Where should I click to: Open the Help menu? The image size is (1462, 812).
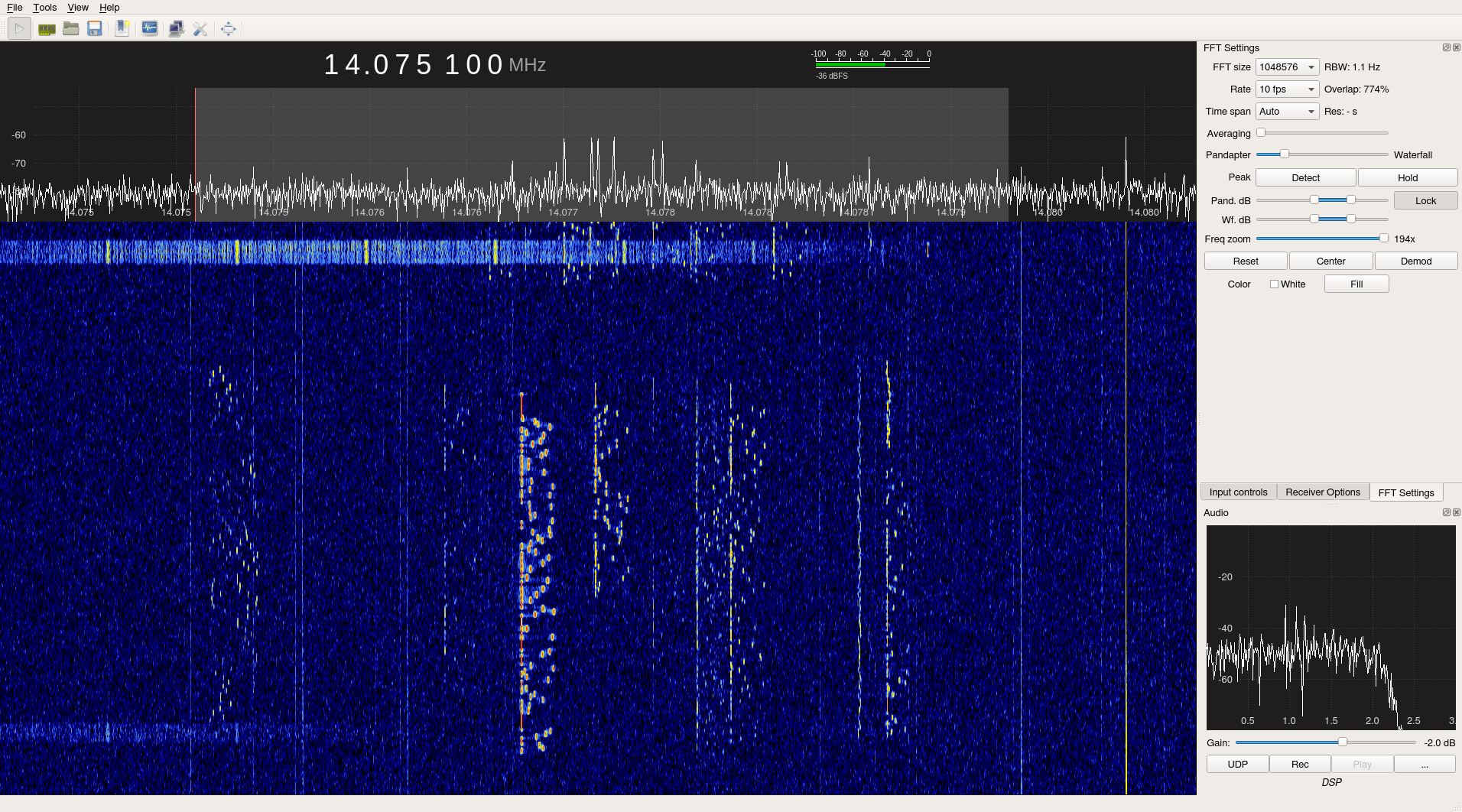tap(109, 8)
